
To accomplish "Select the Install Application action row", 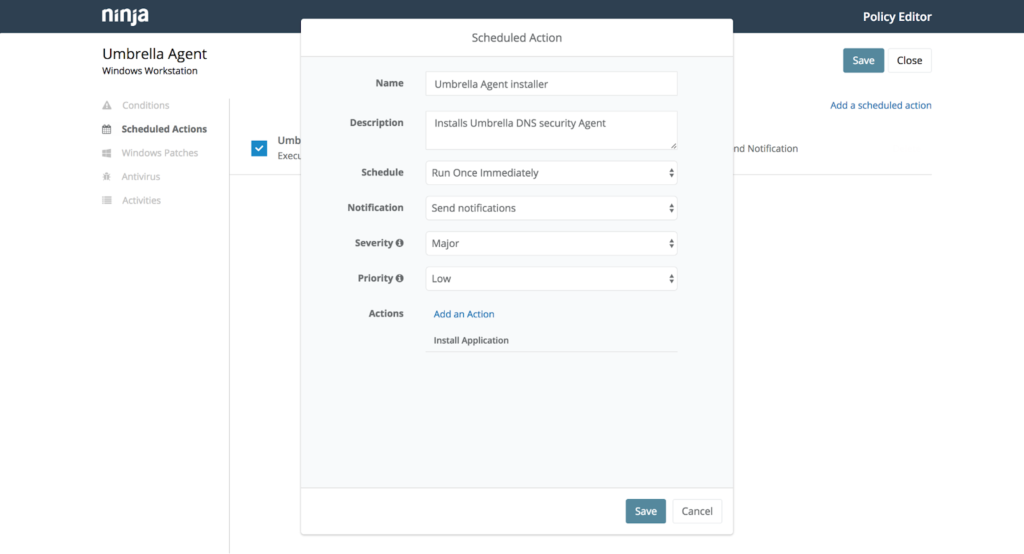I will (551, 340).
